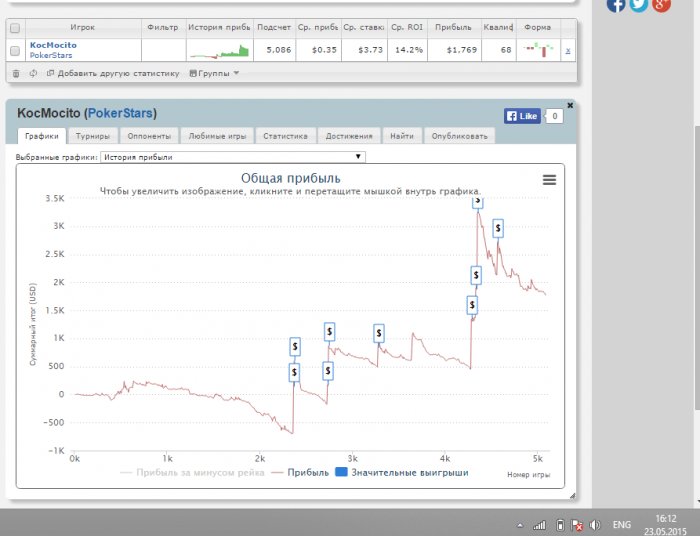Open the system tray hidden icons arrow
This screenshot has width=700, height=536.
[x=520, y=525]
